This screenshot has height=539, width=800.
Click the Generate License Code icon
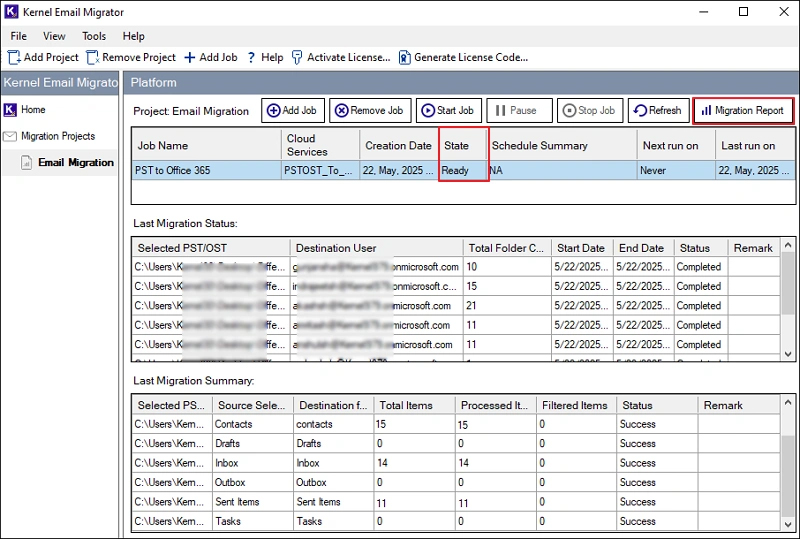[x=404, y=57]
